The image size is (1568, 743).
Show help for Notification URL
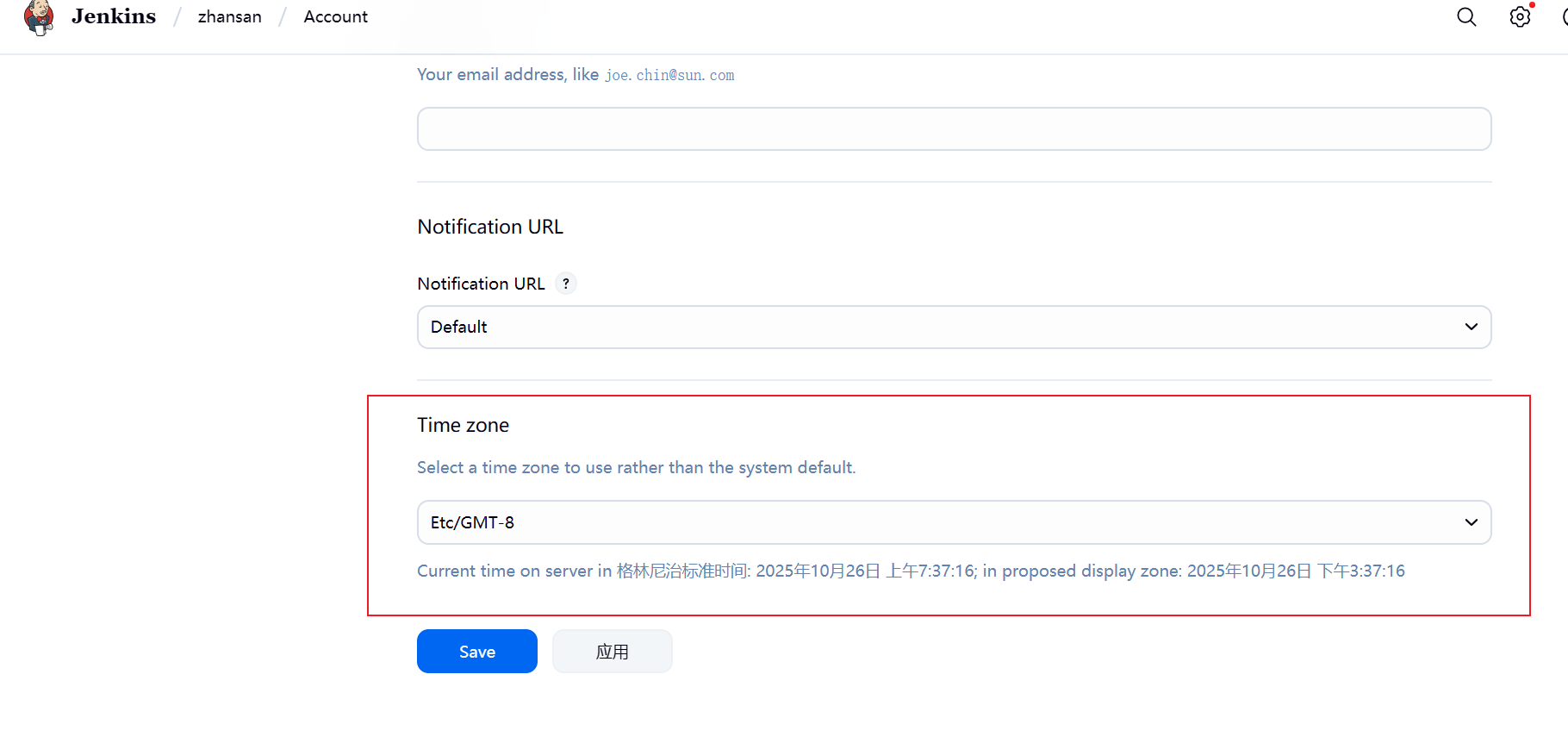click(566, 284)
